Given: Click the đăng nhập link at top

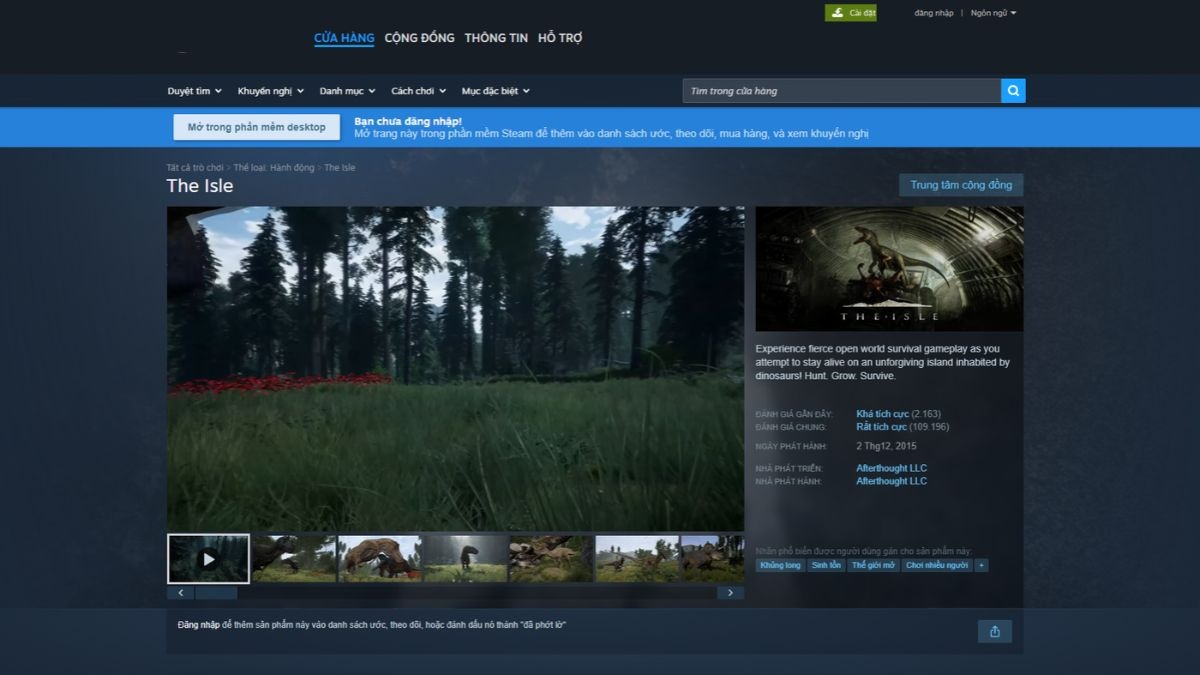Looking at the screenshot, I should 934,13.
